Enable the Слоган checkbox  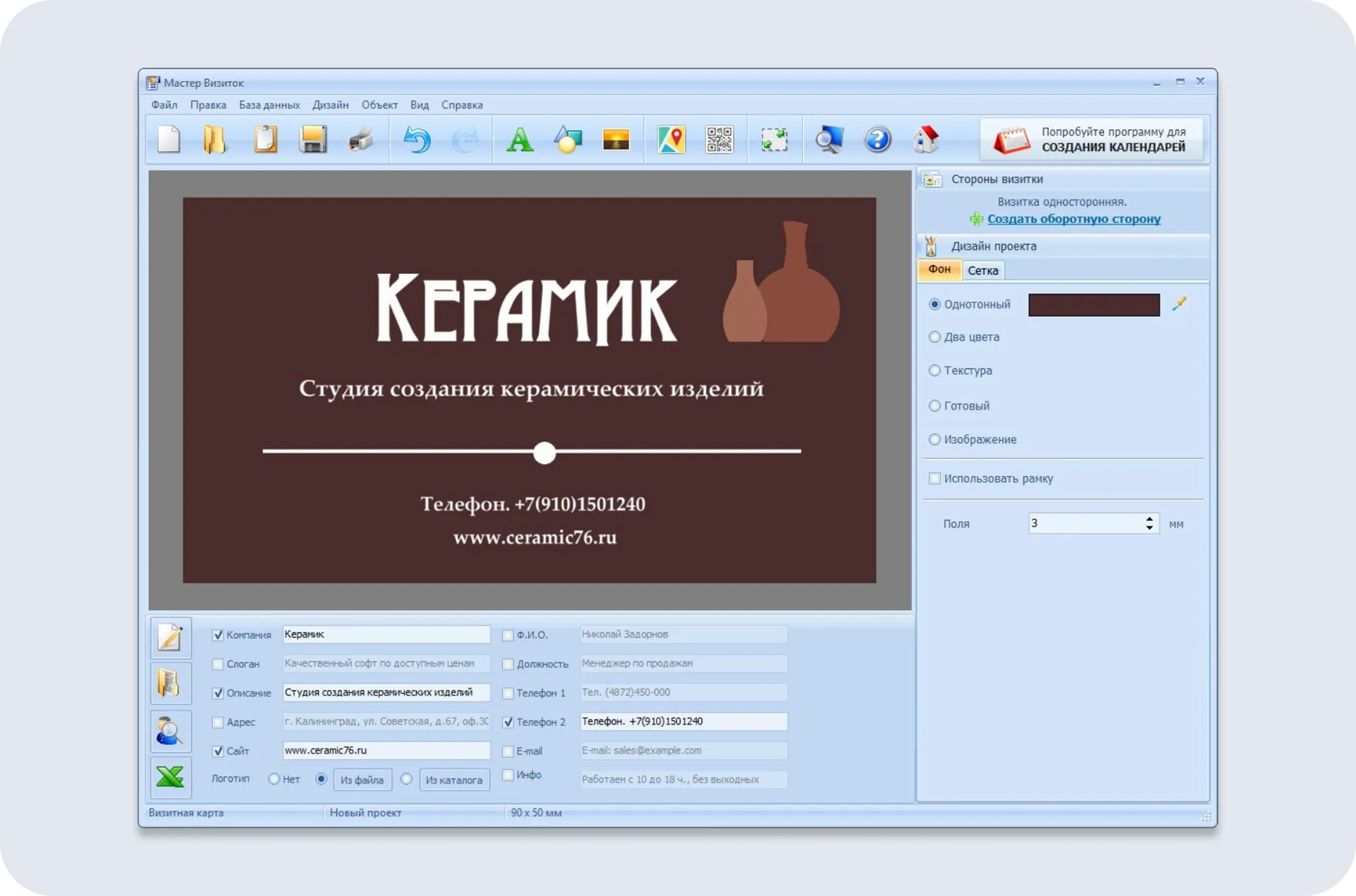click(218, 664)
